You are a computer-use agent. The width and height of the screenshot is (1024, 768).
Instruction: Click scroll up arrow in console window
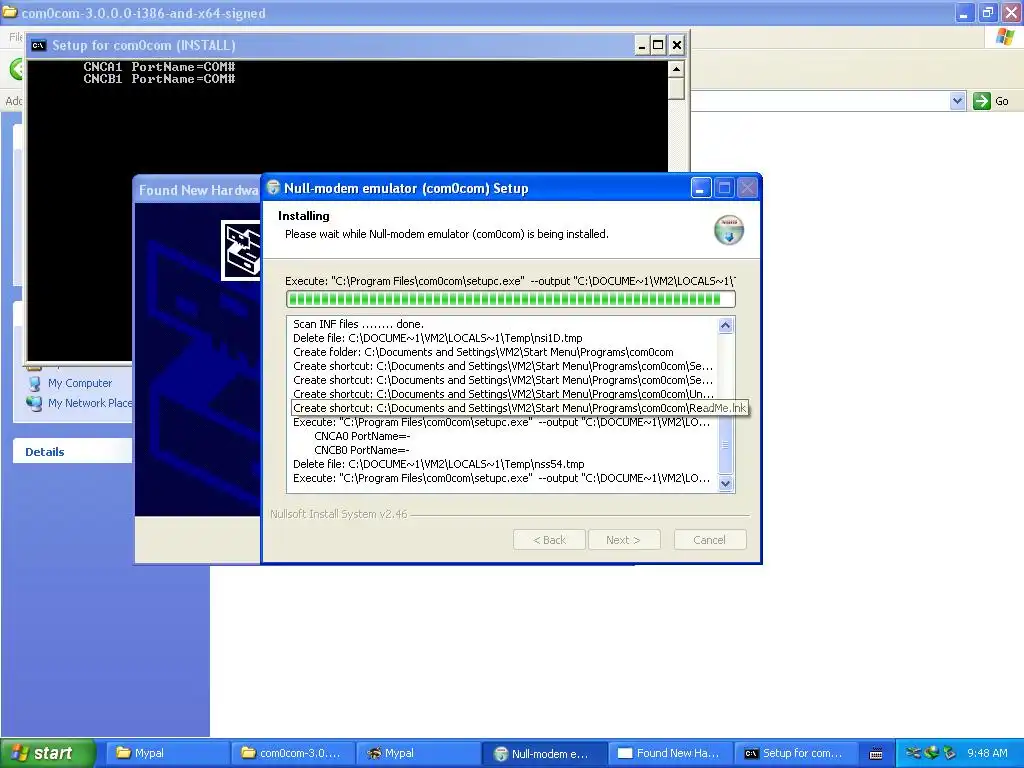(x=677, y=69)
